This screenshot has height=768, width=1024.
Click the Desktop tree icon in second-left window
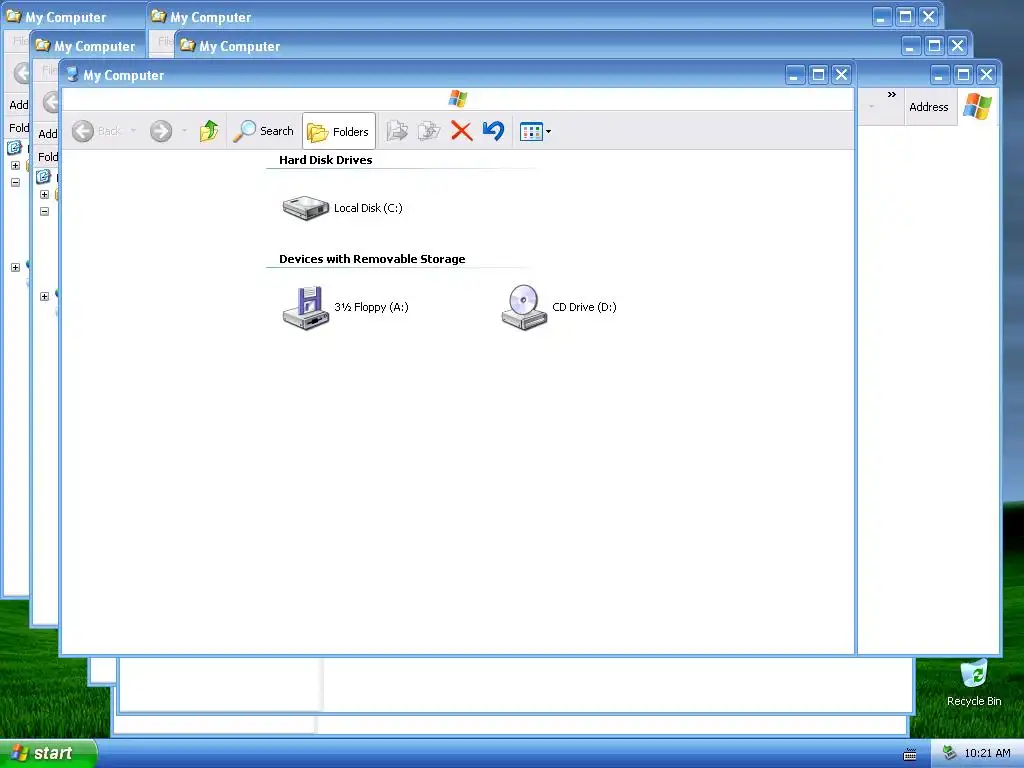[x=43, y=176]
